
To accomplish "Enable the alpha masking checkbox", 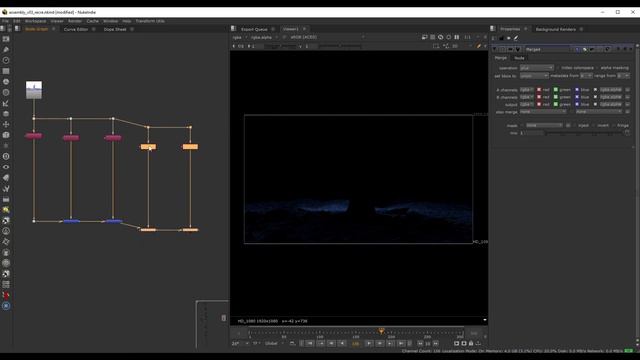I will [597, 68].
